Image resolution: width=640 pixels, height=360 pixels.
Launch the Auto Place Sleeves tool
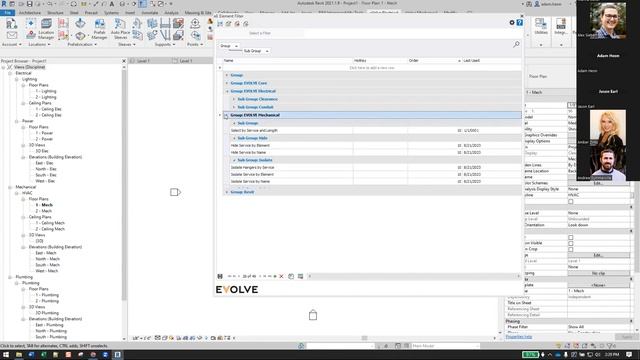(x=120, y=29)
